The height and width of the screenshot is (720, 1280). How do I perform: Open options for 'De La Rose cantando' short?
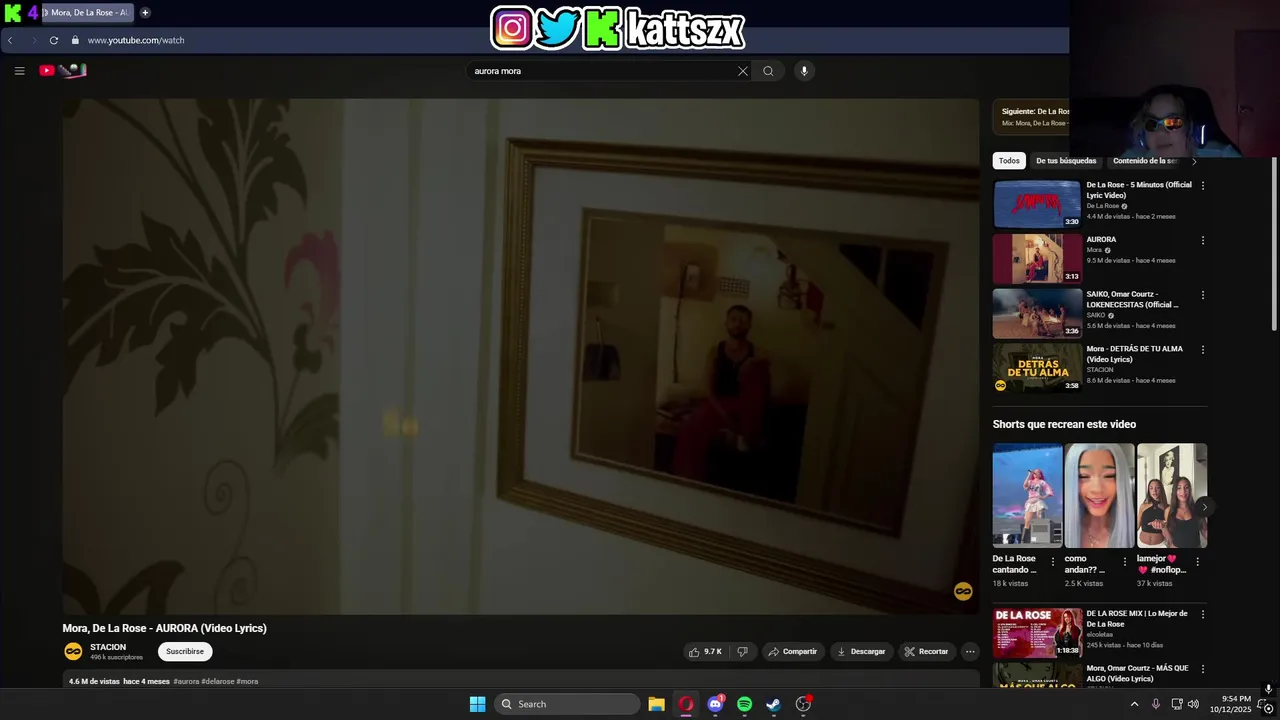(x=1052, y=561)
